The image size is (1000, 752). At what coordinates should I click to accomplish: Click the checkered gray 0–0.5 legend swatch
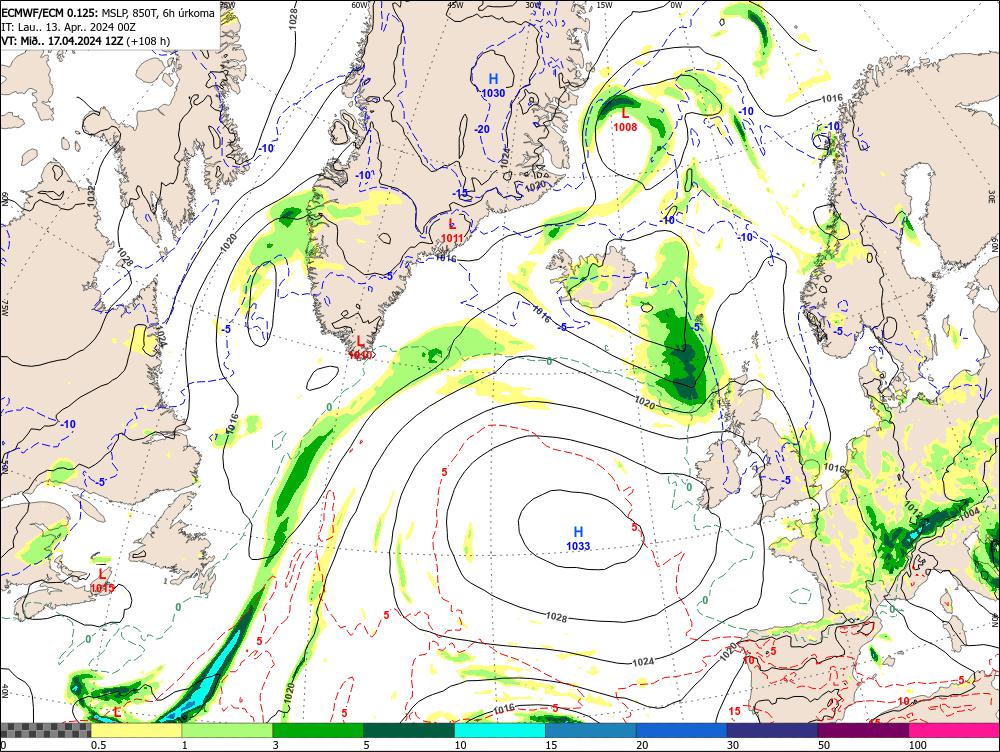[45, 730]
